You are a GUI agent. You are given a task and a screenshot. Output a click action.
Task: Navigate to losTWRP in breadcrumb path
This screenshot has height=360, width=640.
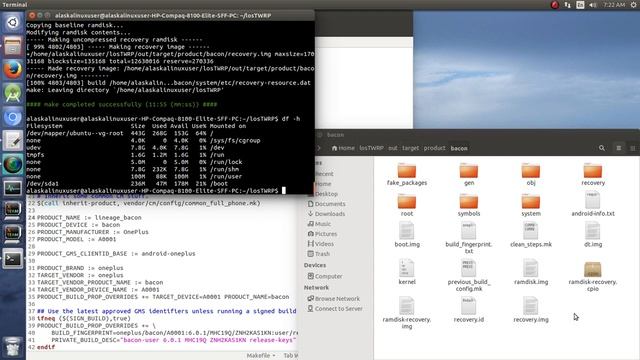371,148
